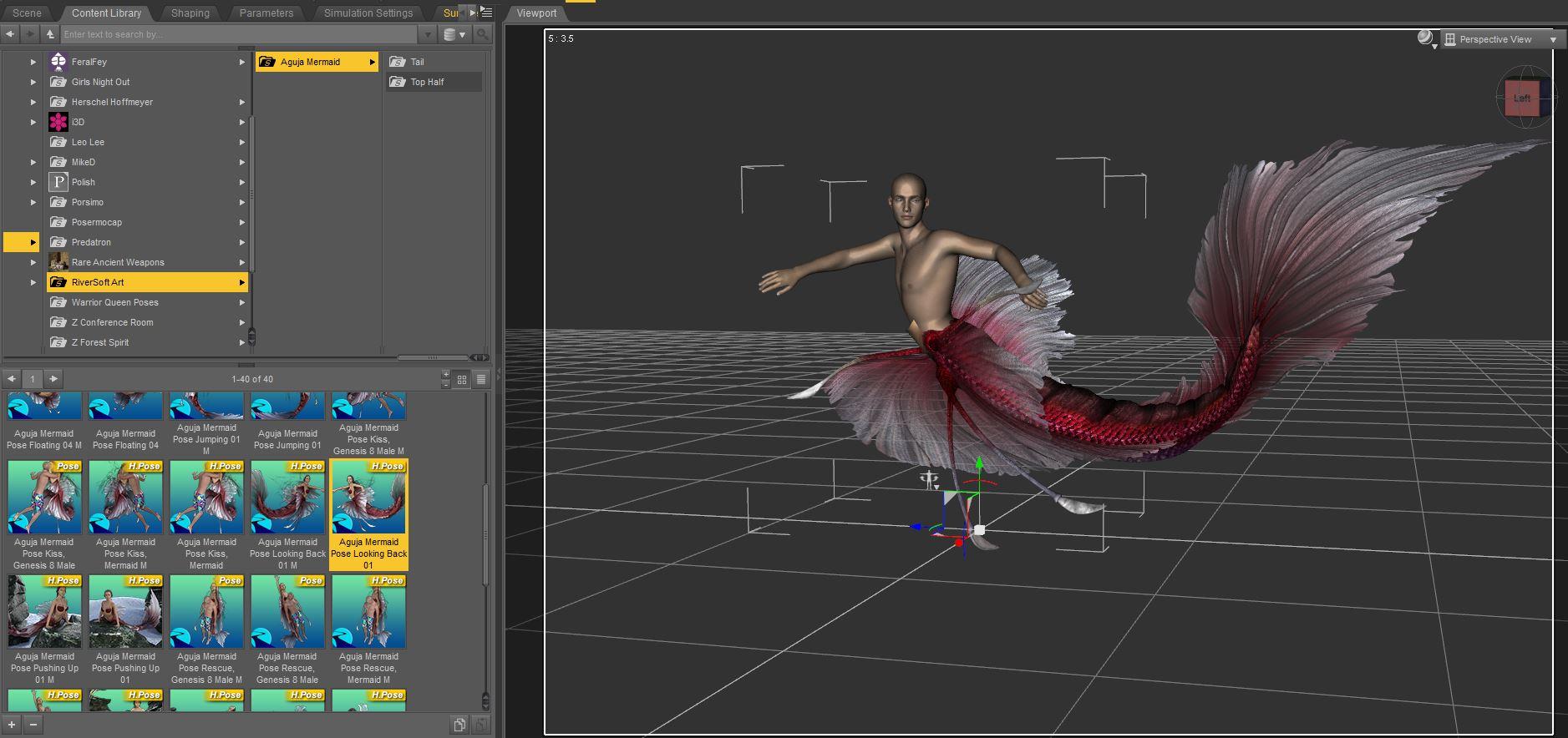Go up one folder level with up-arrow icon
The width and height of the screenshot is (1568, 738).
coord(50,34)
